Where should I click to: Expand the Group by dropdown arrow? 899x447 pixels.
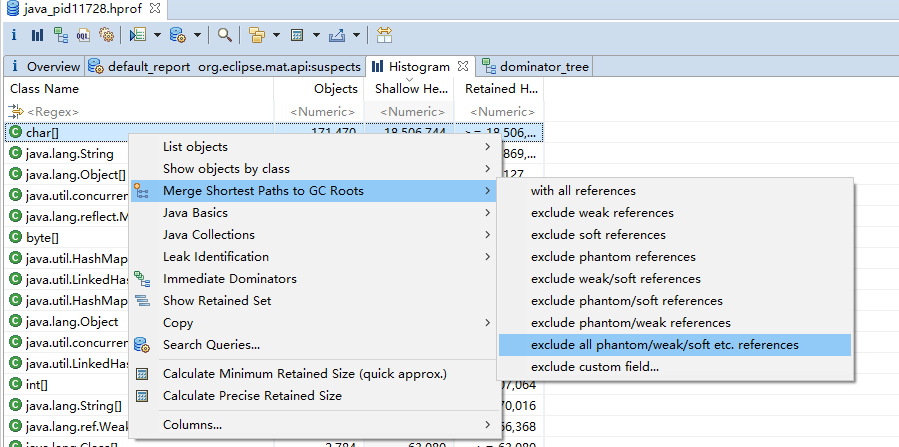276,36
